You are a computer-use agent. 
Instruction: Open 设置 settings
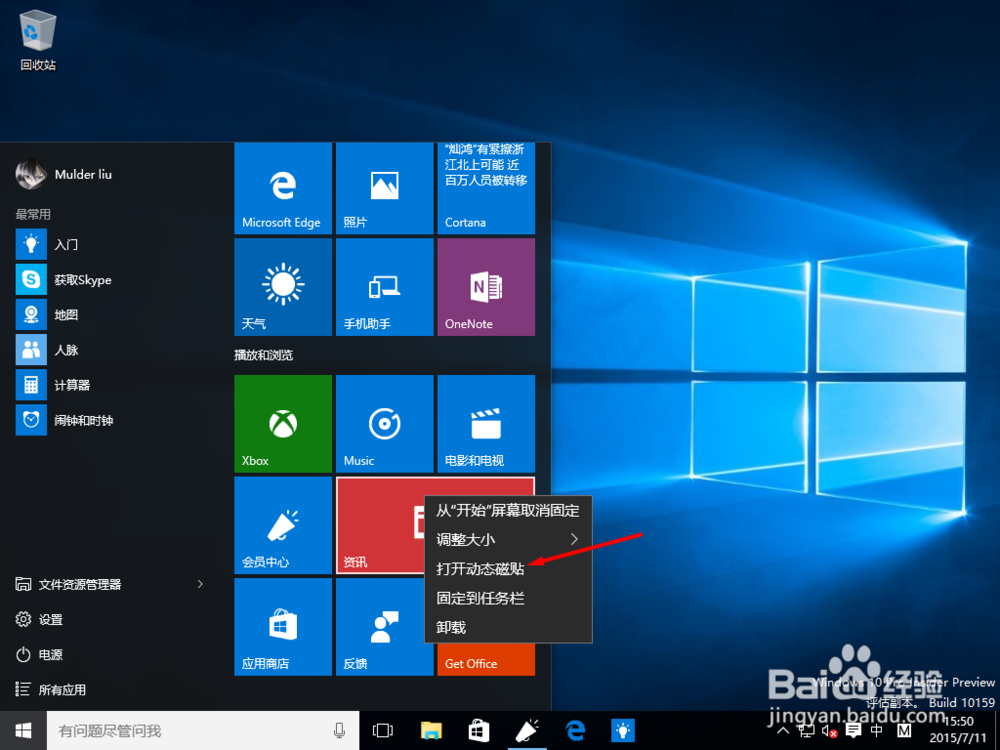39,619
